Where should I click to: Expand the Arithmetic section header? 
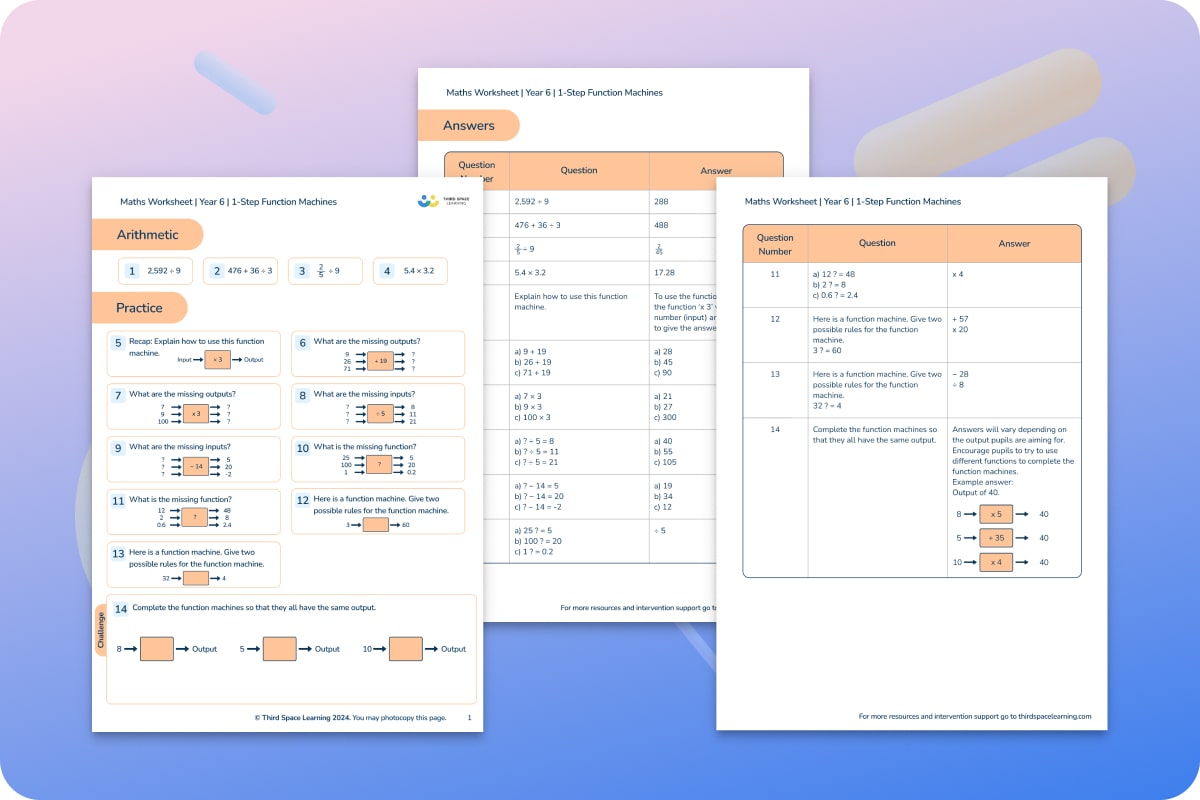[148, 234]
